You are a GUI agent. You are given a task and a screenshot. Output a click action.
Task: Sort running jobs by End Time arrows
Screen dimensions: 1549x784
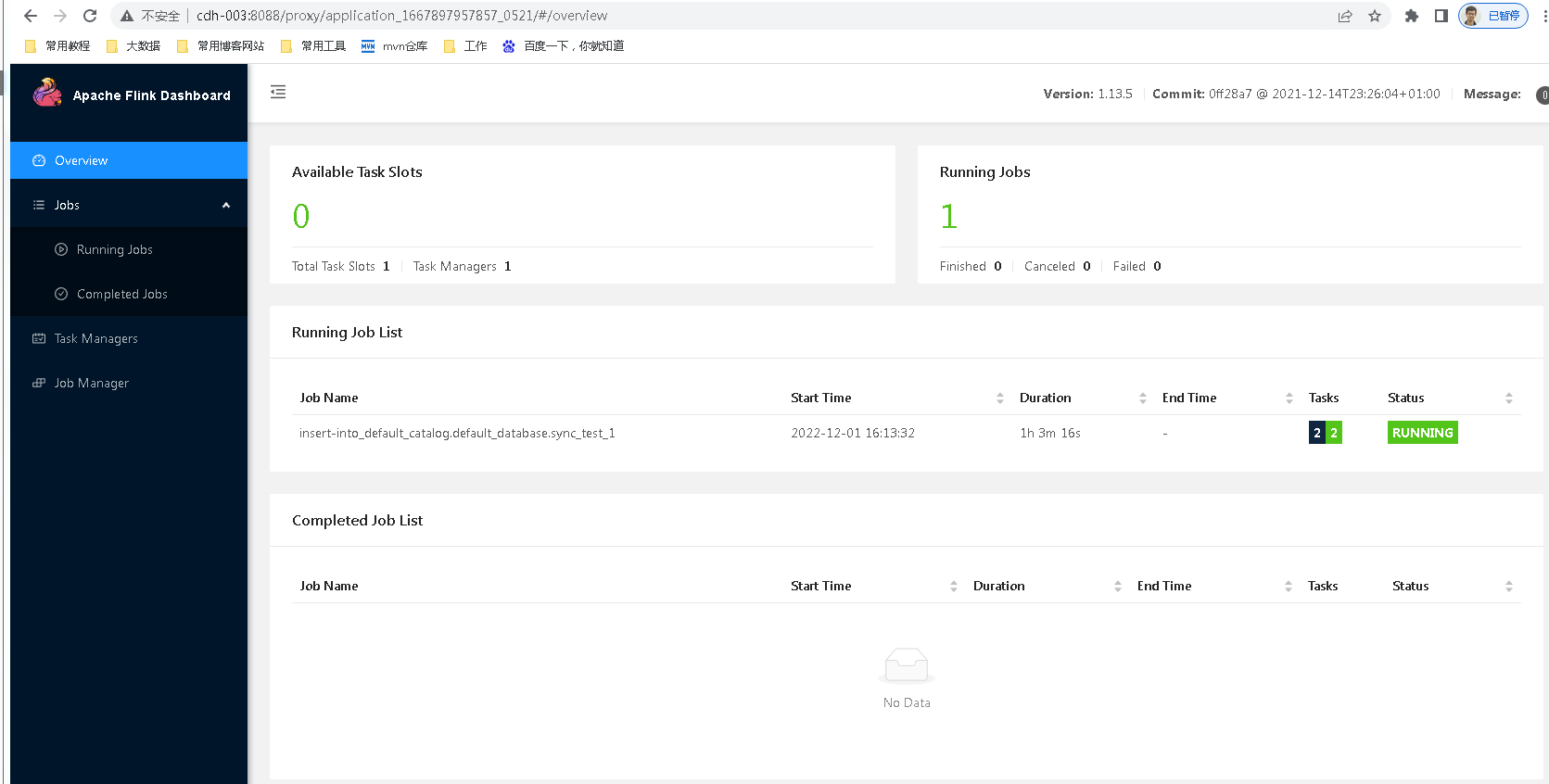(x=1289, y=398)
